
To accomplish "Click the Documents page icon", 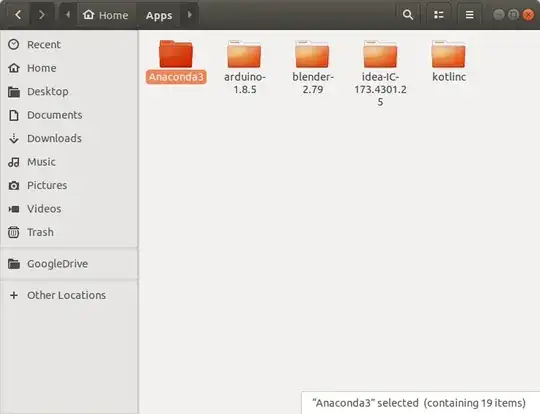I will click(x=14, y=115).
